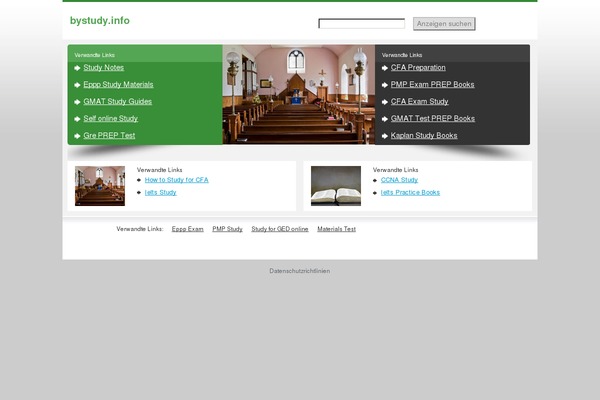Click the open book thumbnail image
Screen dimensions: 600x400
tap(336, 186)
